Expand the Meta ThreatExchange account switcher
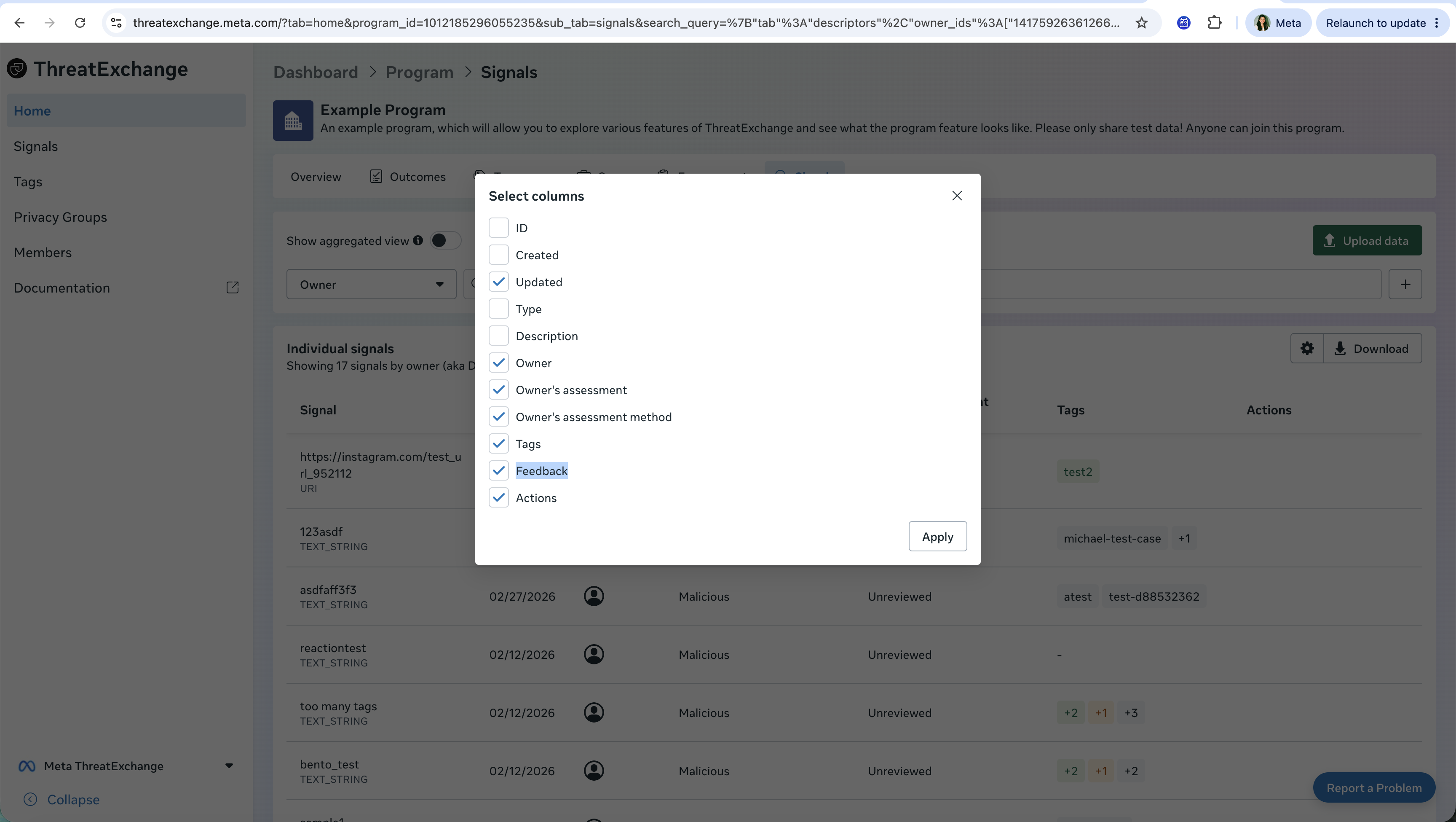 (x=126, y=766)
